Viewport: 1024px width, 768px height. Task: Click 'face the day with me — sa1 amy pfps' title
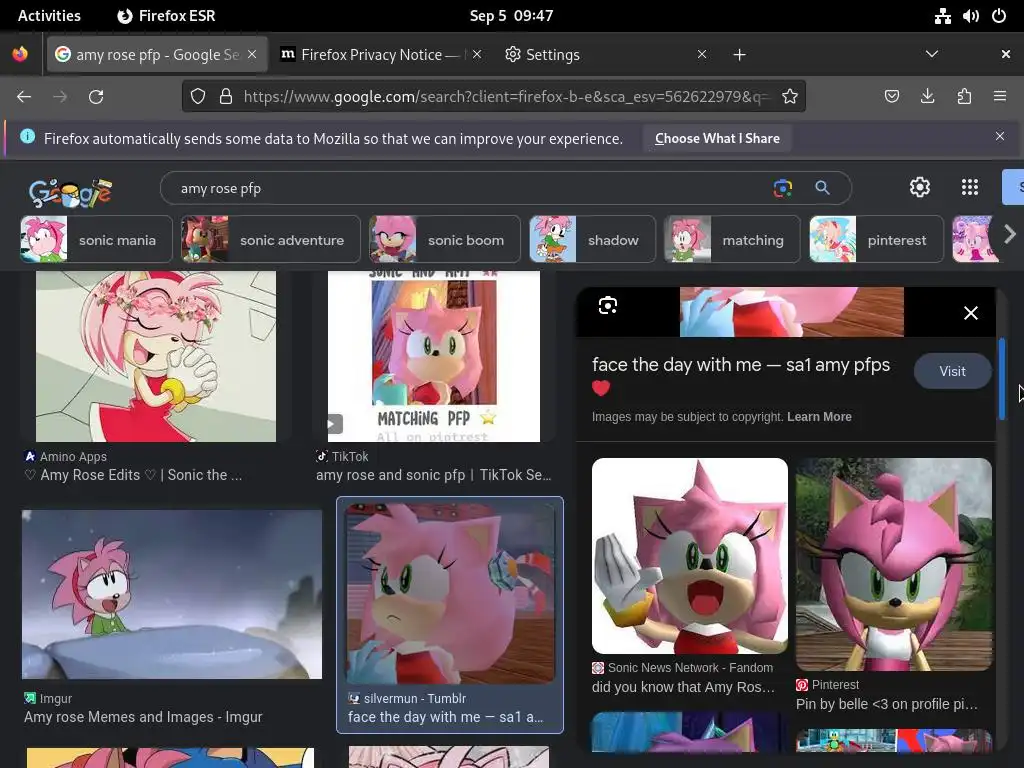tap(741, 374)
